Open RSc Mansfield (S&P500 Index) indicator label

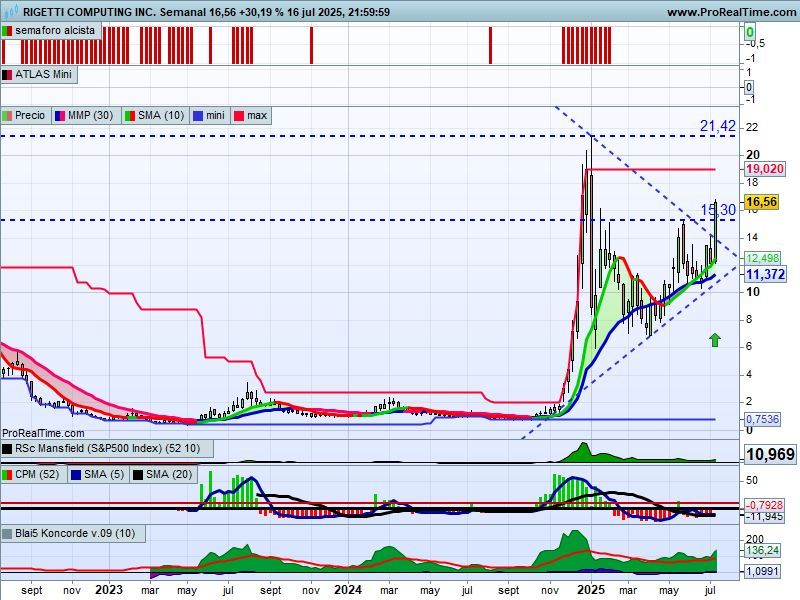click(107, 449)
